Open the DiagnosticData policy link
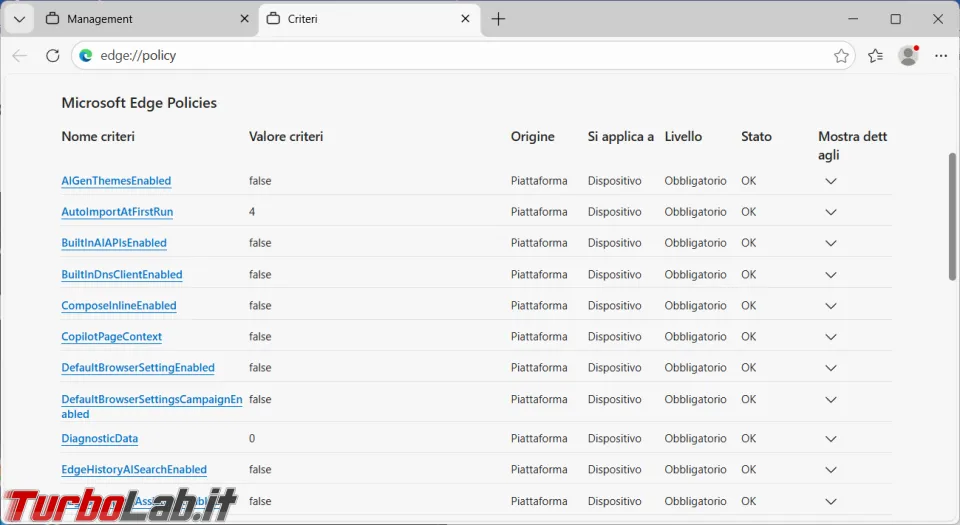This screenshot has height=525, width=960. [99, 439]
